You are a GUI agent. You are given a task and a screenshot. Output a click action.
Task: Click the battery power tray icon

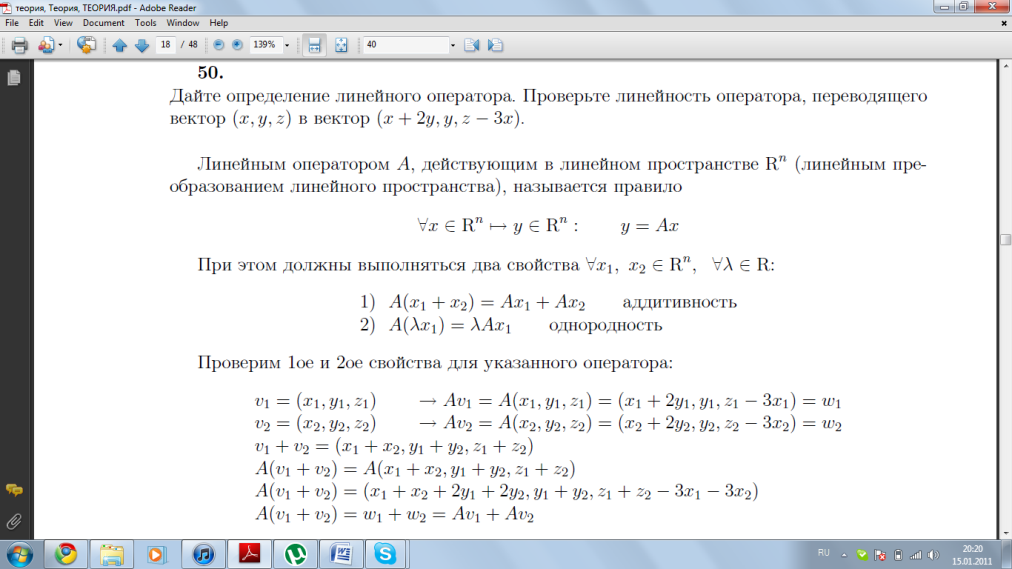[x=898, y=555]
